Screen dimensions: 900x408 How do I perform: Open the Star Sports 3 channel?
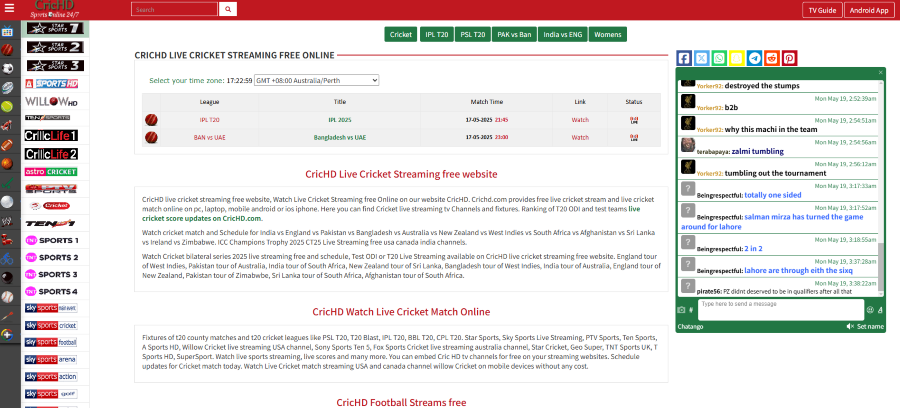click(55, 65)
